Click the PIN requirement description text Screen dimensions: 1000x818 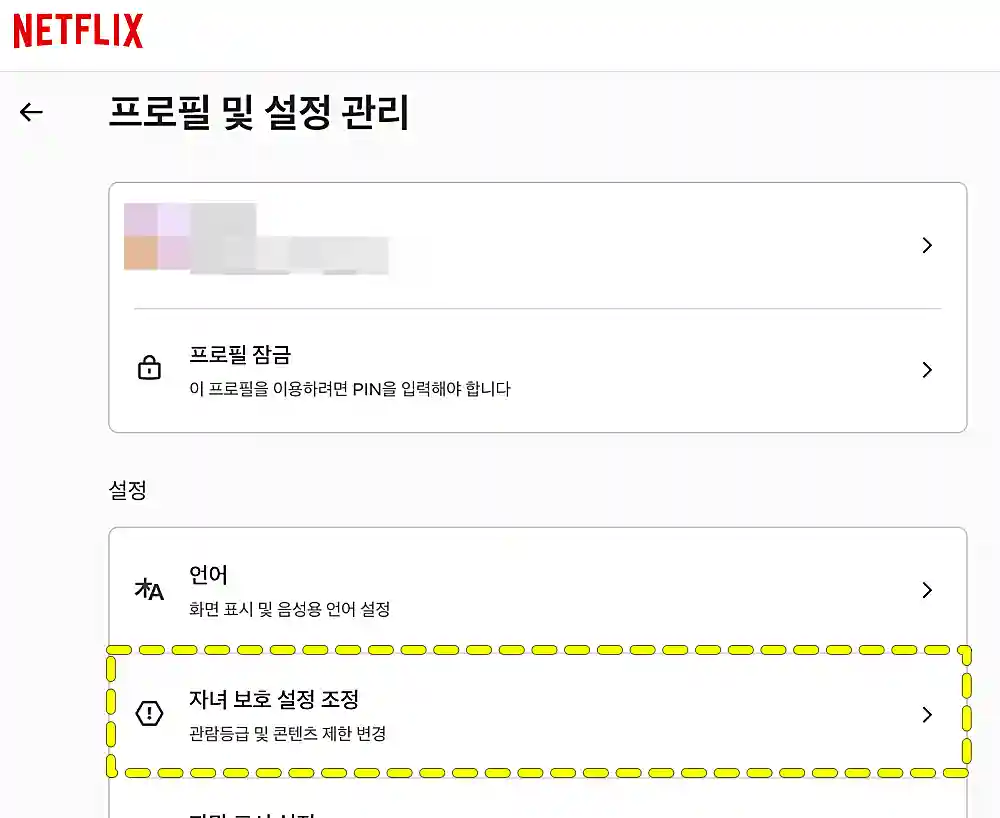click(x=346, y=390)
